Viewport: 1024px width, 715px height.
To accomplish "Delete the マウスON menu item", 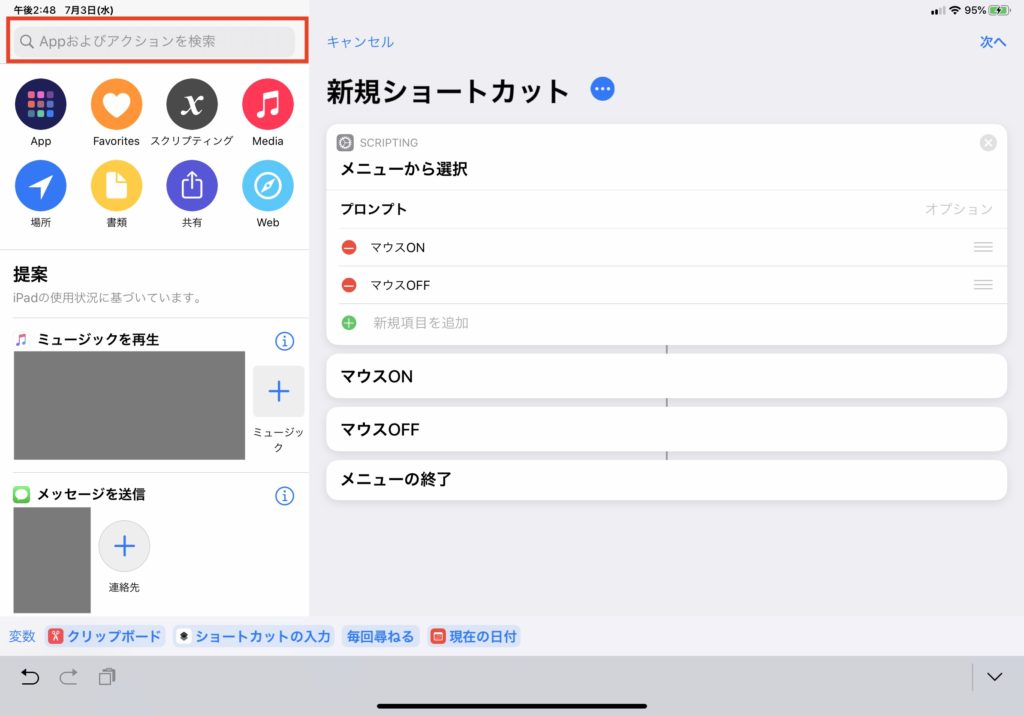I will pos(349,247).
